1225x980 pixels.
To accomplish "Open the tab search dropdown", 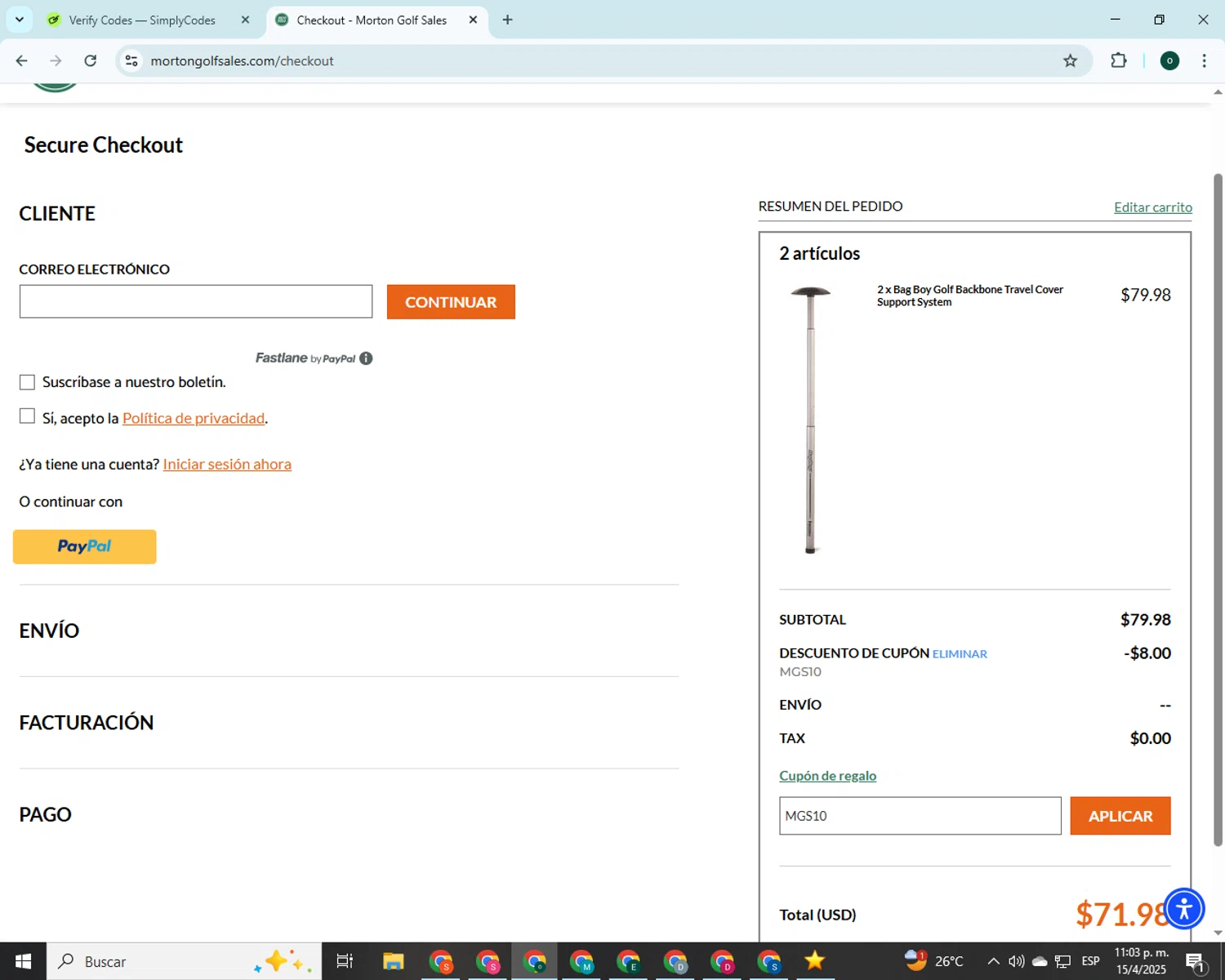I will pos(19,20).
